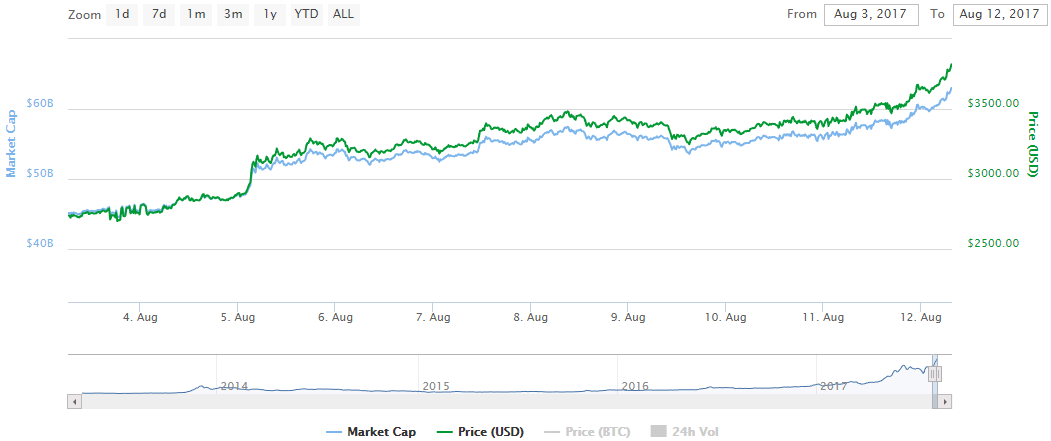Viewport: 1051px width, 441px height.
Task: Click 2016 in the navigator timeline
Action: pos(635,386)
